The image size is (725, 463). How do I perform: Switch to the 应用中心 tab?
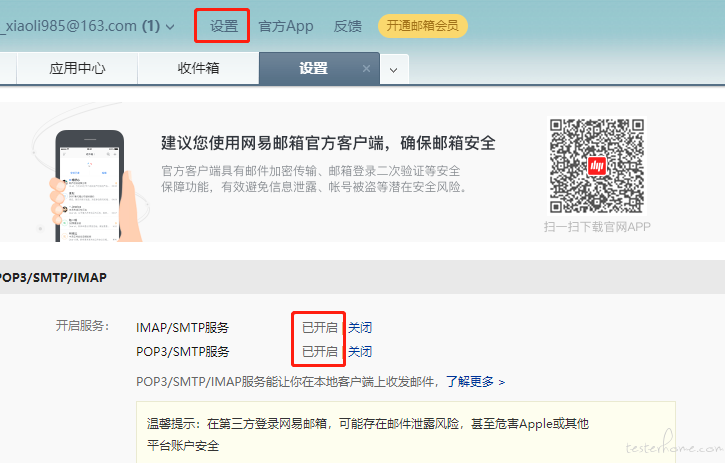click(x=77, y=68)
